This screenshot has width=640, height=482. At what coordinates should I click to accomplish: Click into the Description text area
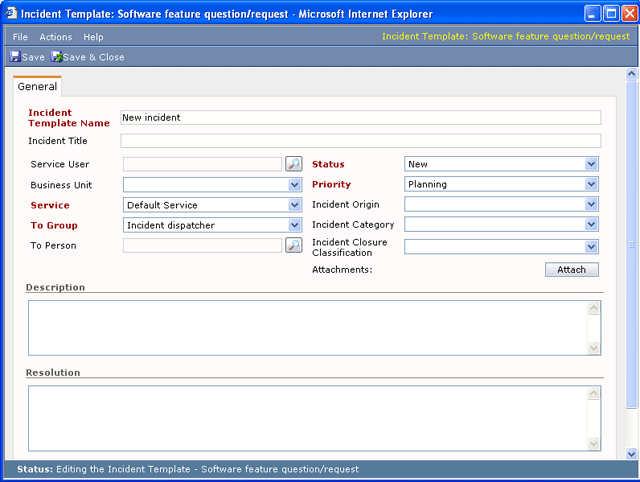click(308, 328)
